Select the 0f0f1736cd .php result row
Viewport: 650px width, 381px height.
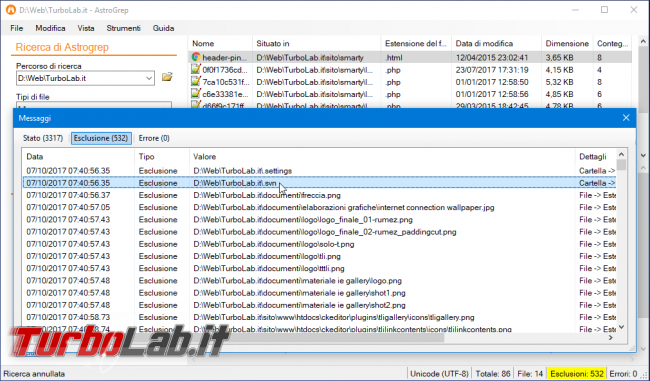click(410, 70)
